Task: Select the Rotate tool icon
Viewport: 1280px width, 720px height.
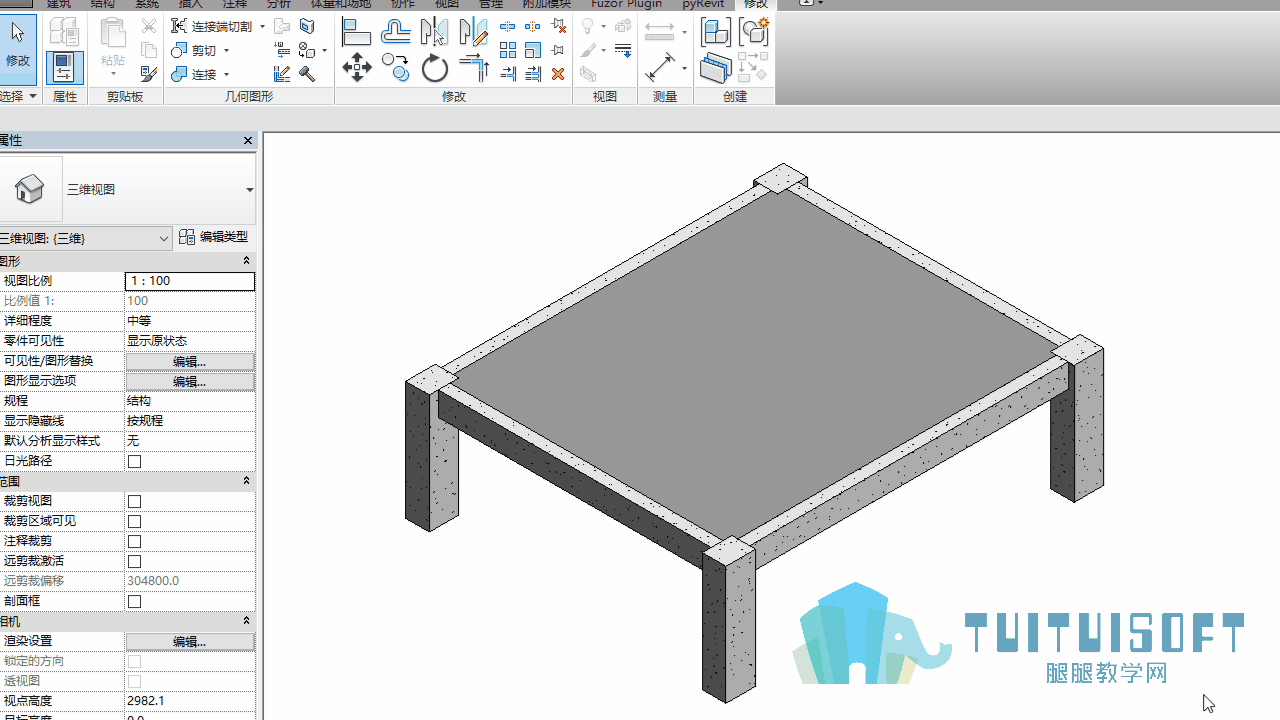Action: pos(434,68)
